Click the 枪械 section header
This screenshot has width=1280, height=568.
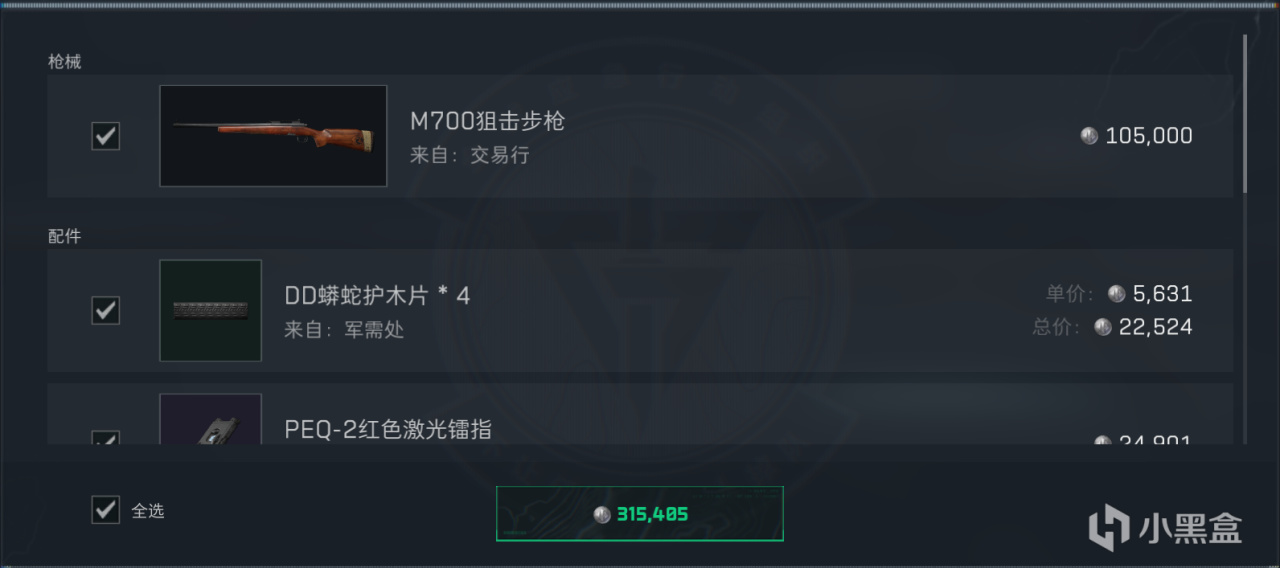point(65,62)
